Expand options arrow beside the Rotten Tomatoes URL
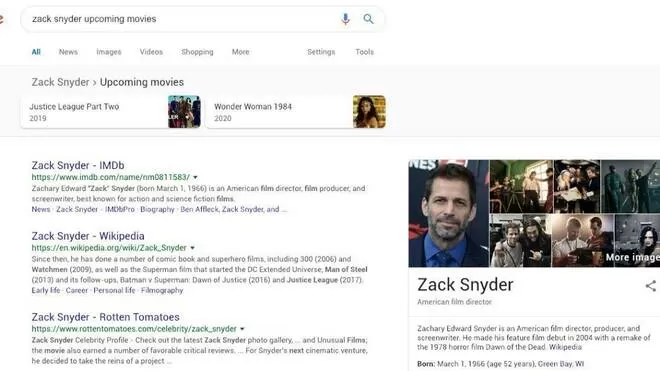This screenshot has width=660, height=371. (242, 328)
